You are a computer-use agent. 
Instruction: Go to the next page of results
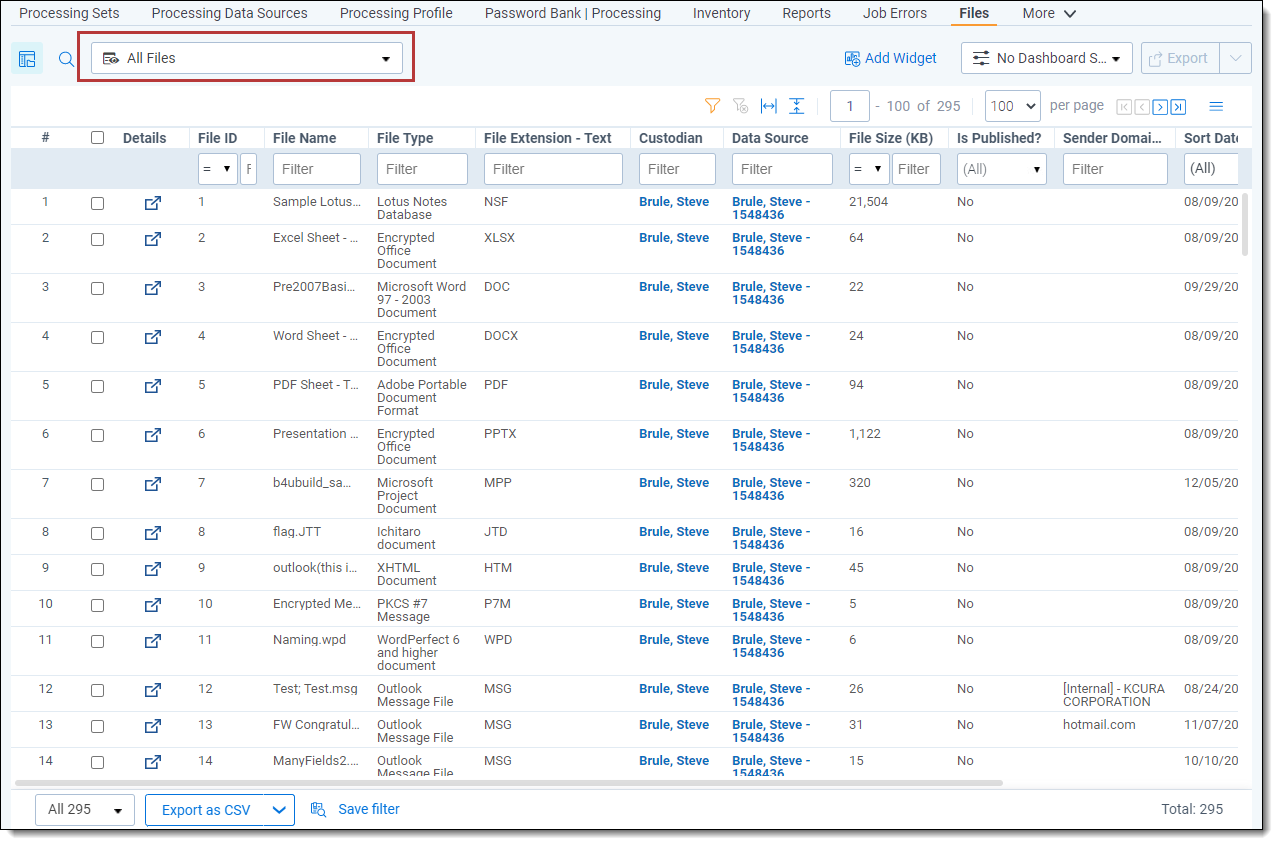pyautogui.click(x=1160, y=107)
